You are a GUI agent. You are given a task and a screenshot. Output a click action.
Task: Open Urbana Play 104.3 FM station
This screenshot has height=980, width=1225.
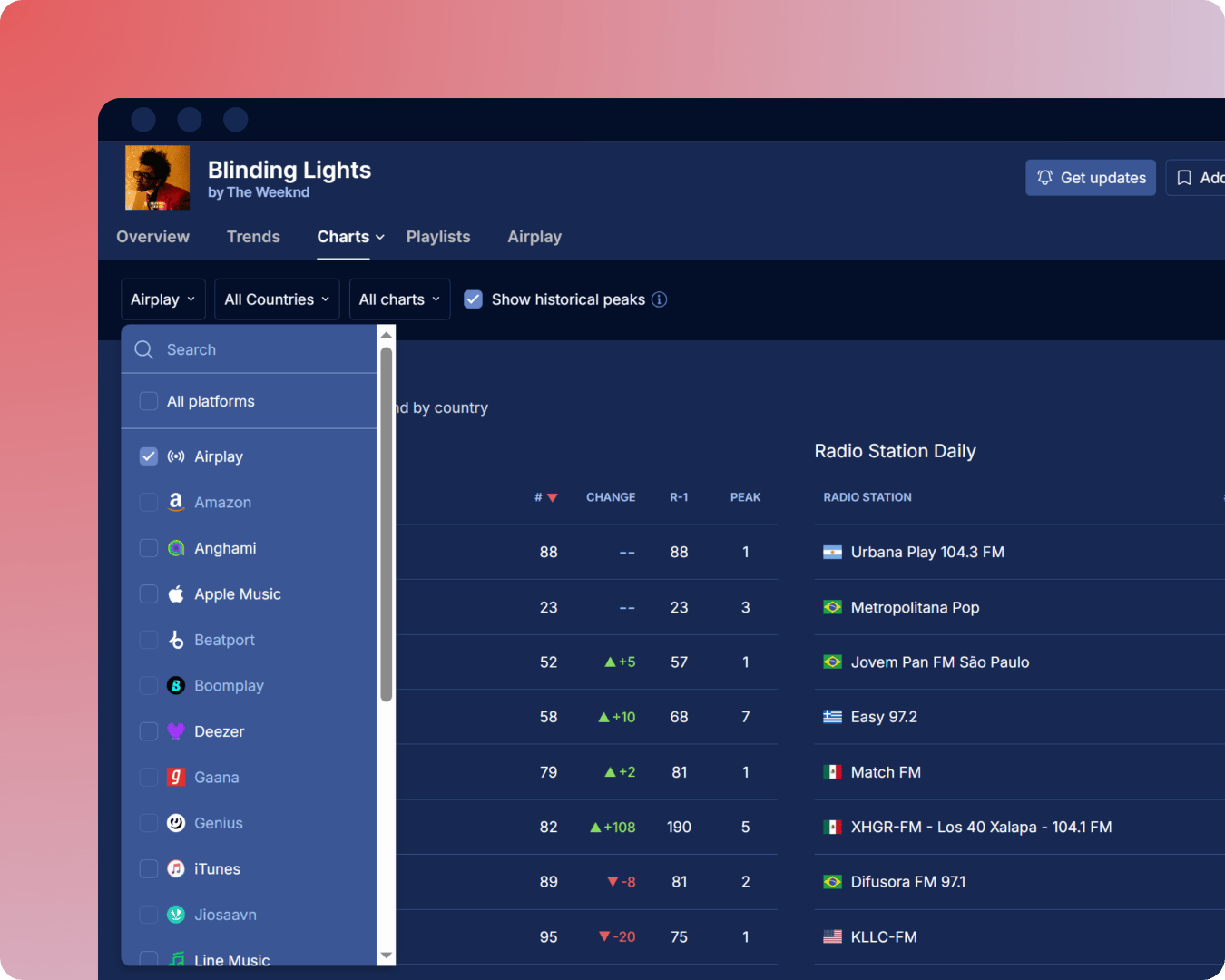pyautogui.click(x=926, y=552)
